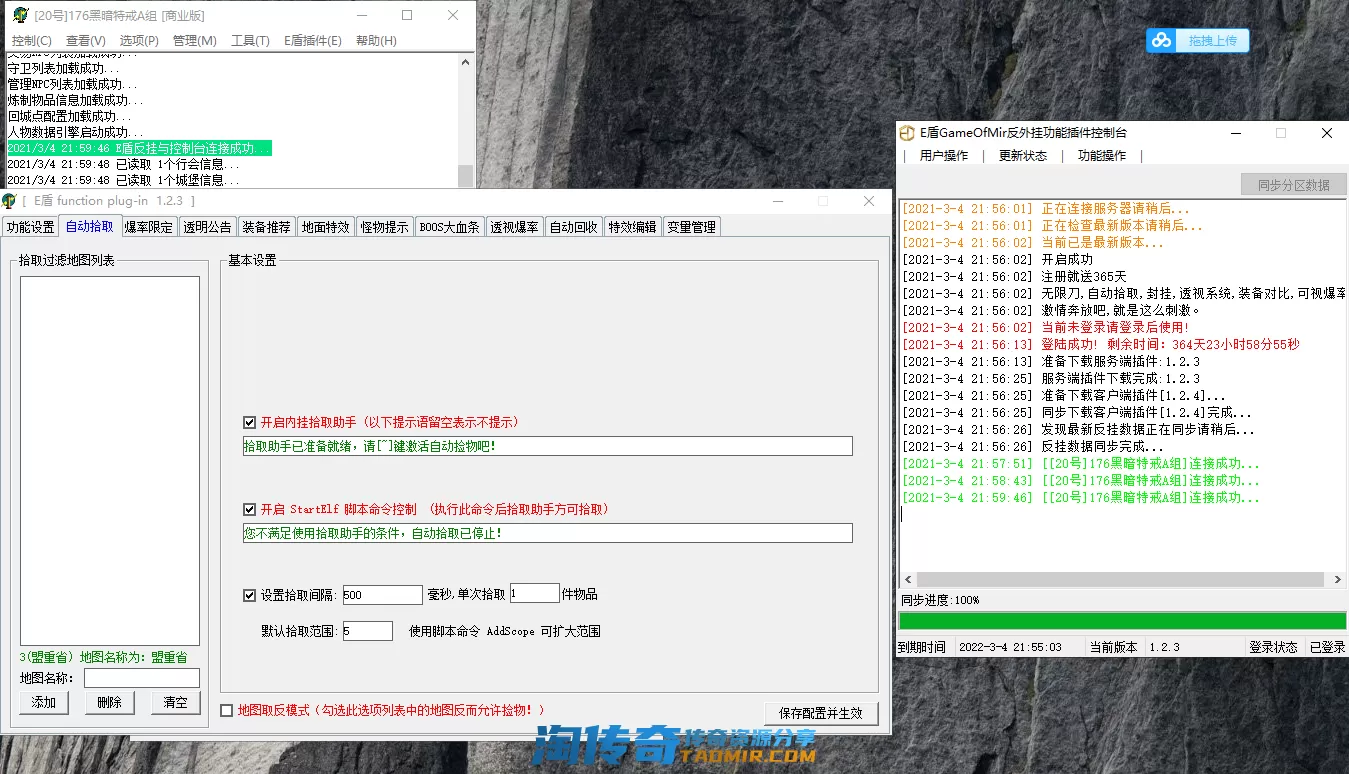1349x774 pixels.
Task: Switch to the 自动回收 tab
Action: click(x=574, y=227)
